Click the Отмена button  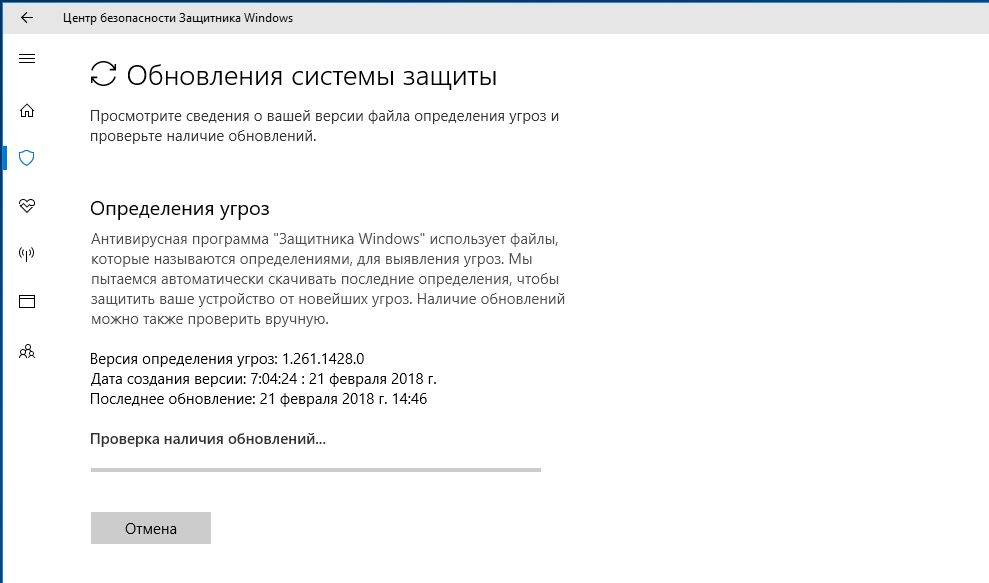point(151,528)
